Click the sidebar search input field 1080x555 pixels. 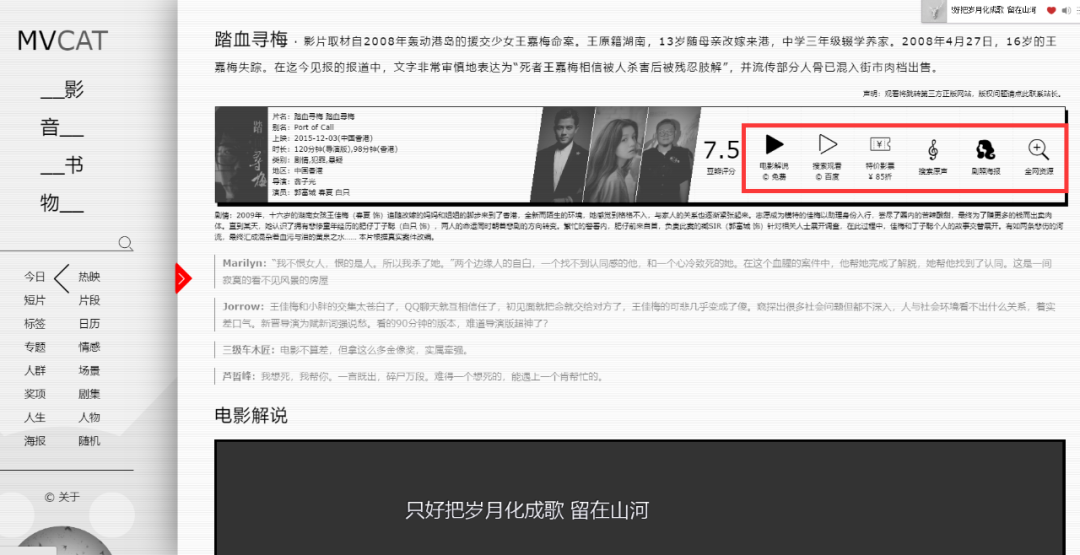click(x=60, y=243)
